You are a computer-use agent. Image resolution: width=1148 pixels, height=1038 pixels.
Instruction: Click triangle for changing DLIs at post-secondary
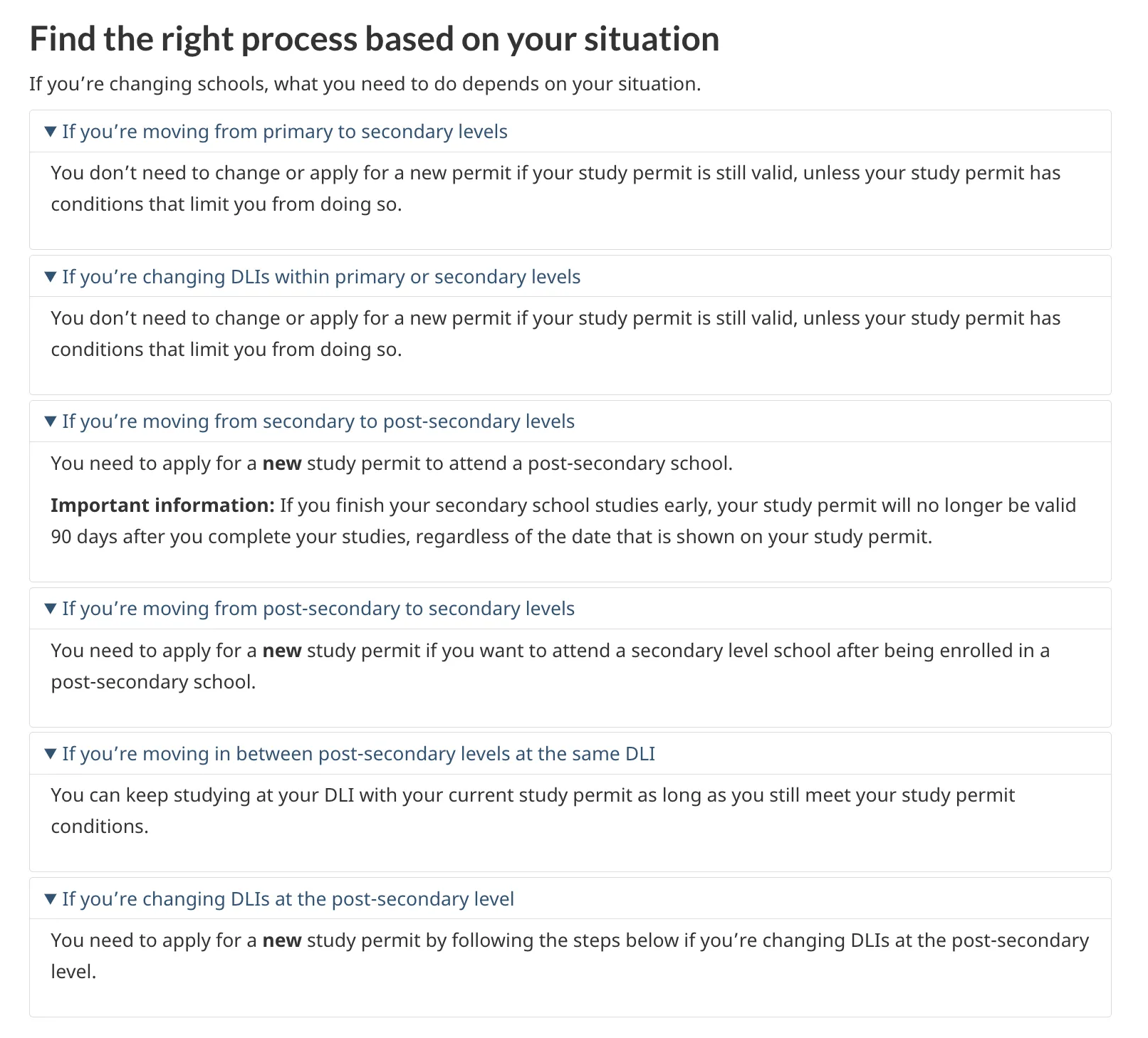(x=50, y=899)
